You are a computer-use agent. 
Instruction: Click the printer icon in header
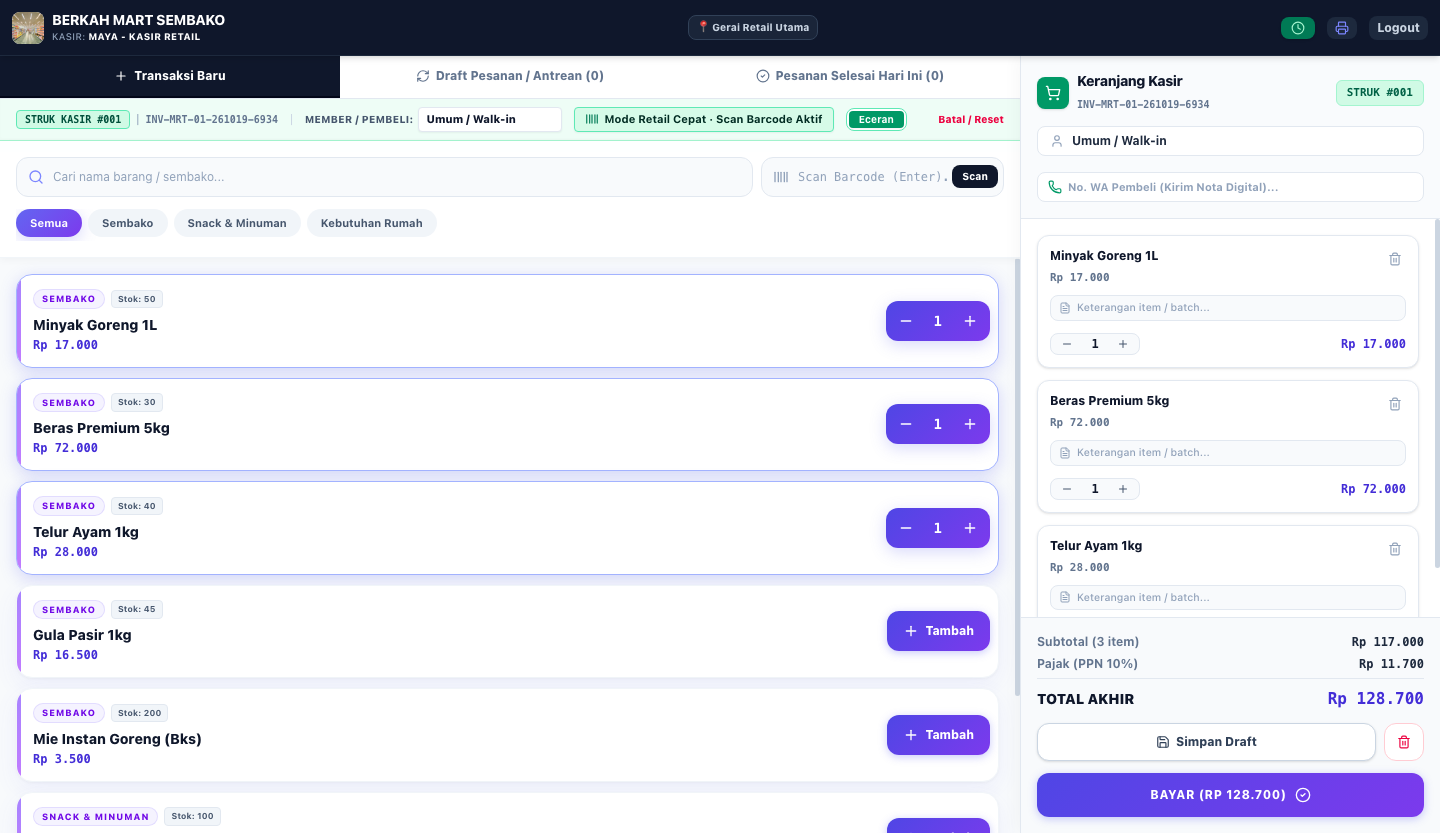1342,28
